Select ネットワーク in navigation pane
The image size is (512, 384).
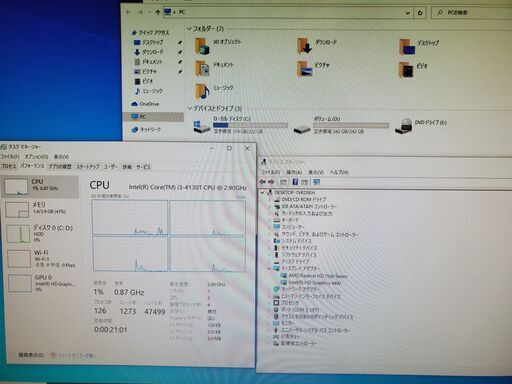tap(146, 130)
